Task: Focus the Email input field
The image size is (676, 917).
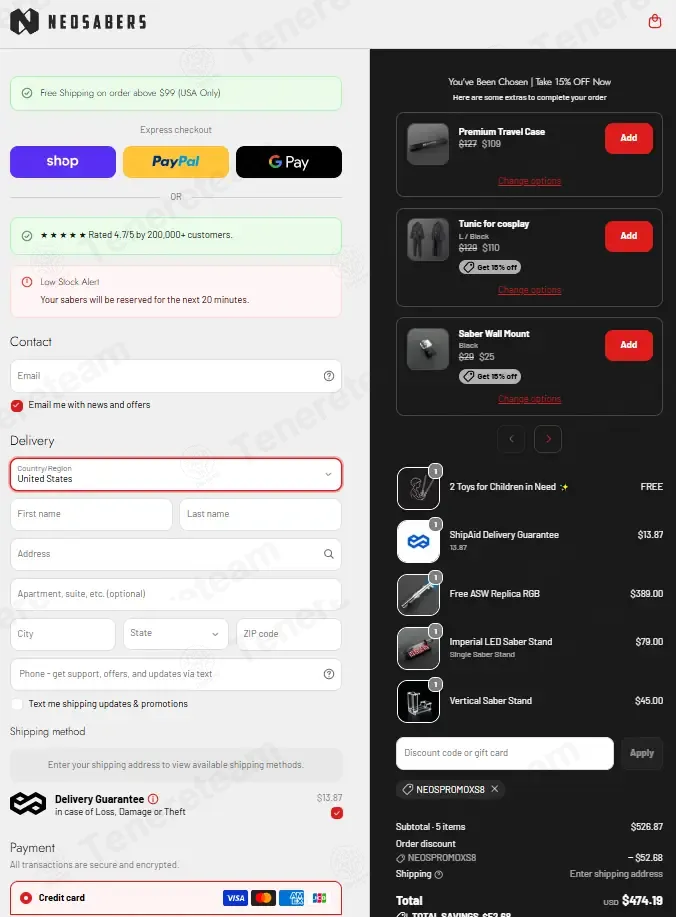Action: point(176,376)
